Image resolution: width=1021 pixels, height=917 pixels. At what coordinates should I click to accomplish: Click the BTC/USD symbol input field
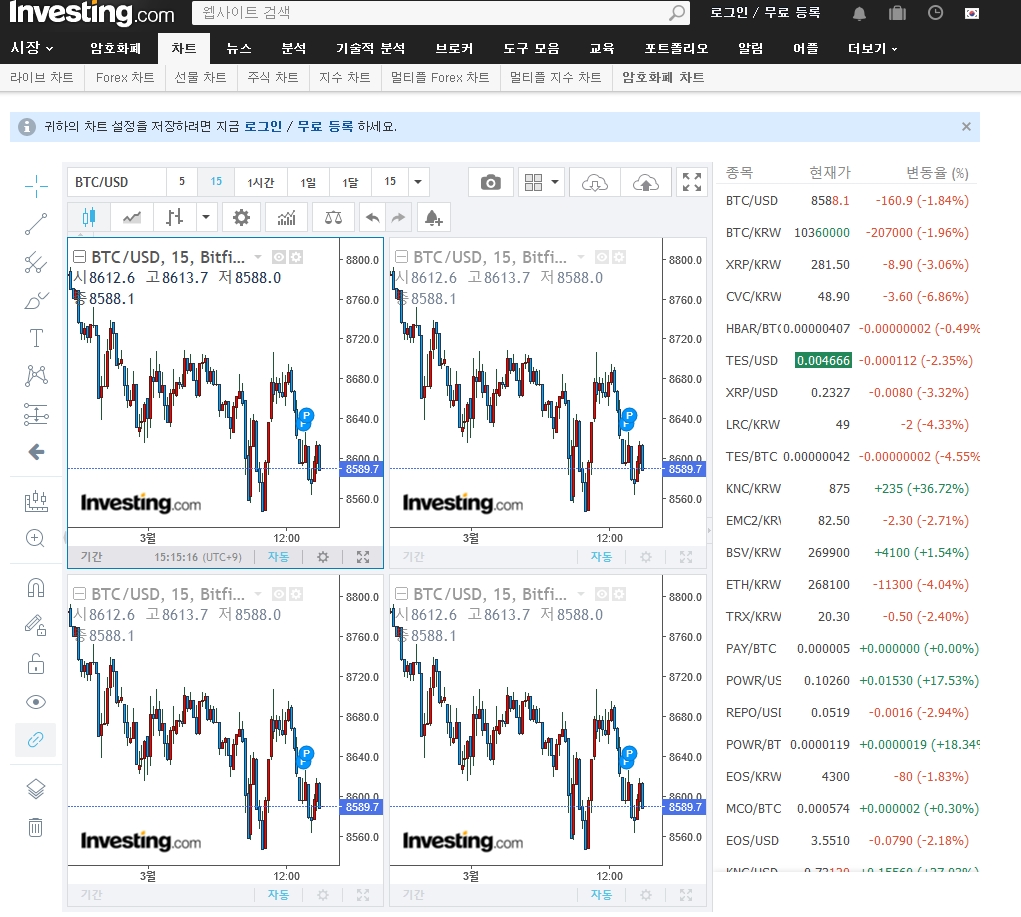(117, 182)
